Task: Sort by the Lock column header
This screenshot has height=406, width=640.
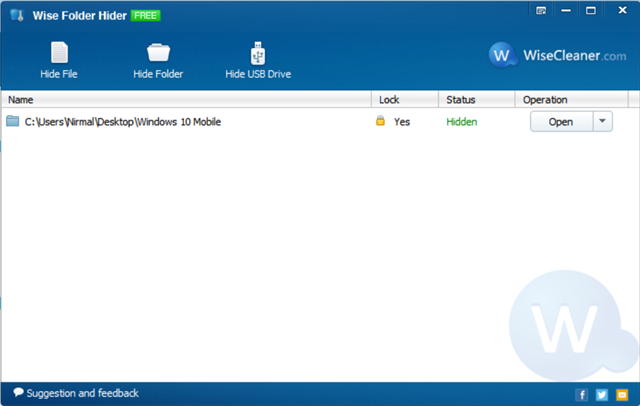Action: pyautogui.click(x=405, y=100)
